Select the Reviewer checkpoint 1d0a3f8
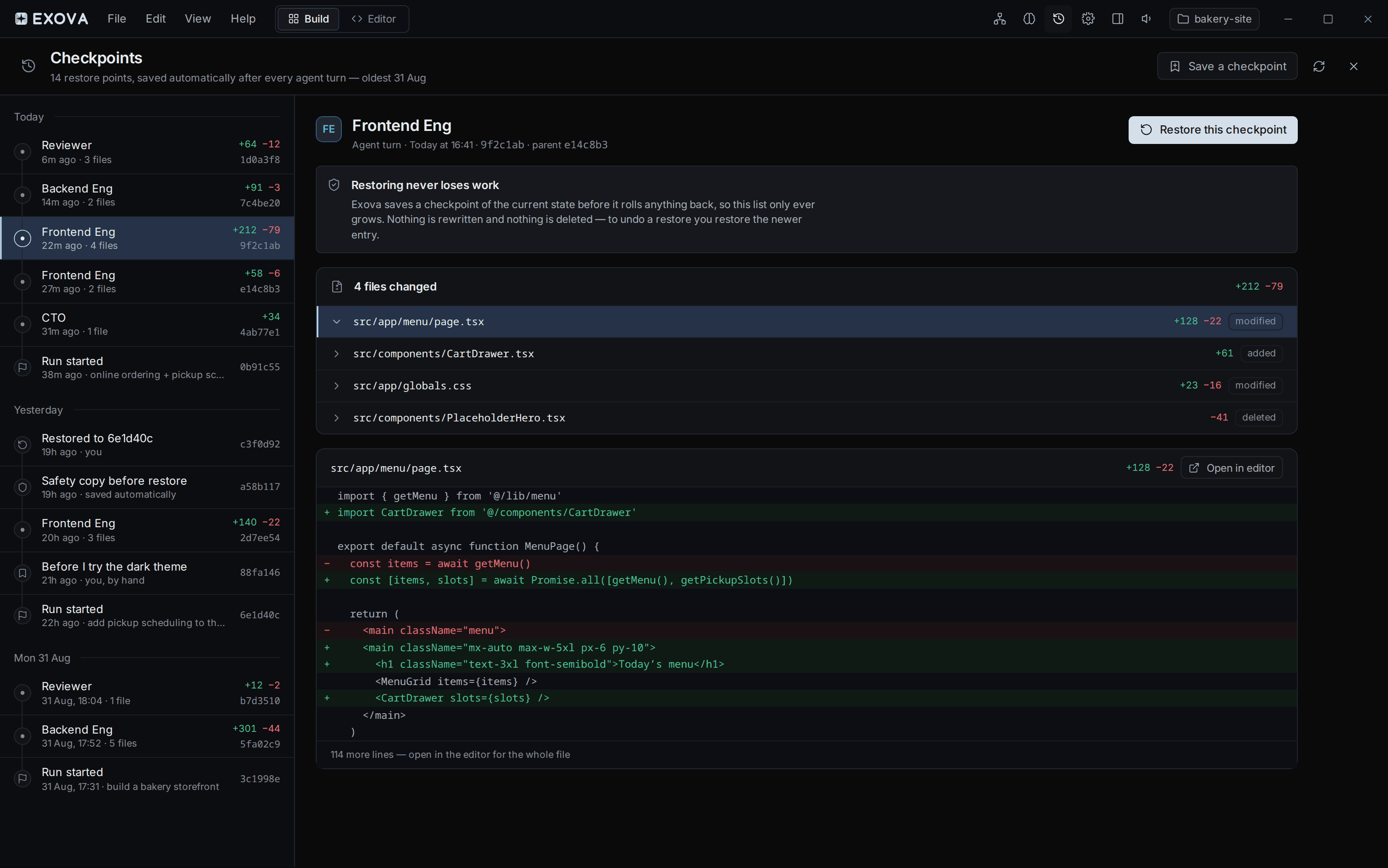 click(x=147, y=152)
